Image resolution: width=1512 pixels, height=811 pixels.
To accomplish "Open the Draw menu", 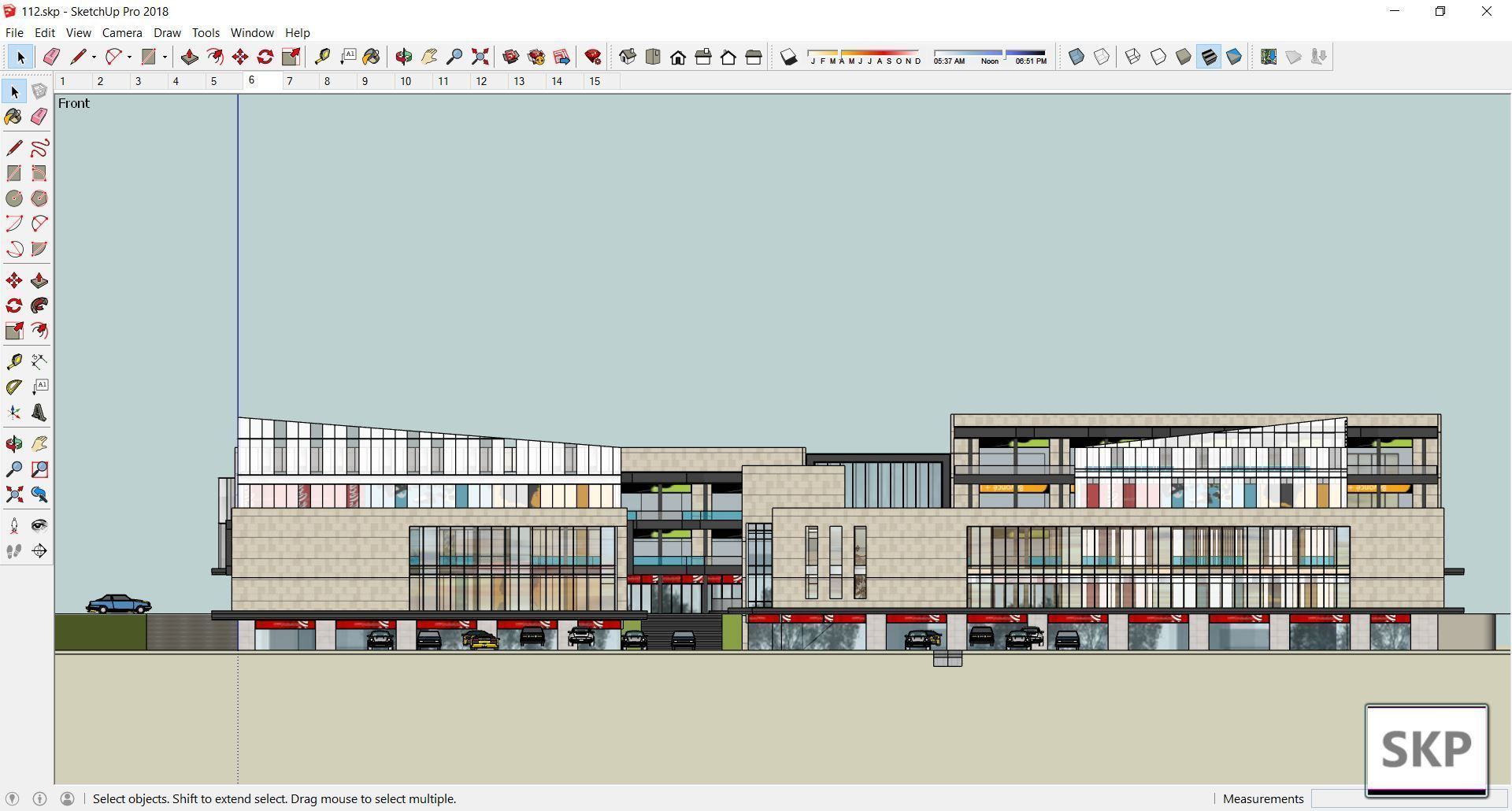I will coord(167,33).
